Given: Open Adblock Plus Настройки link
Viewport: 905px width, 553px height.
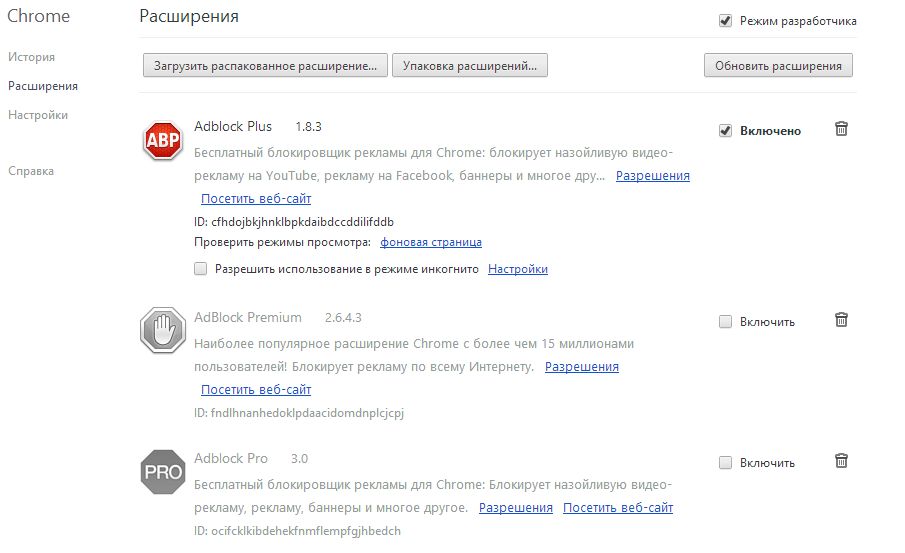Looking at the screenshot, I should click(x=518, y=269).
